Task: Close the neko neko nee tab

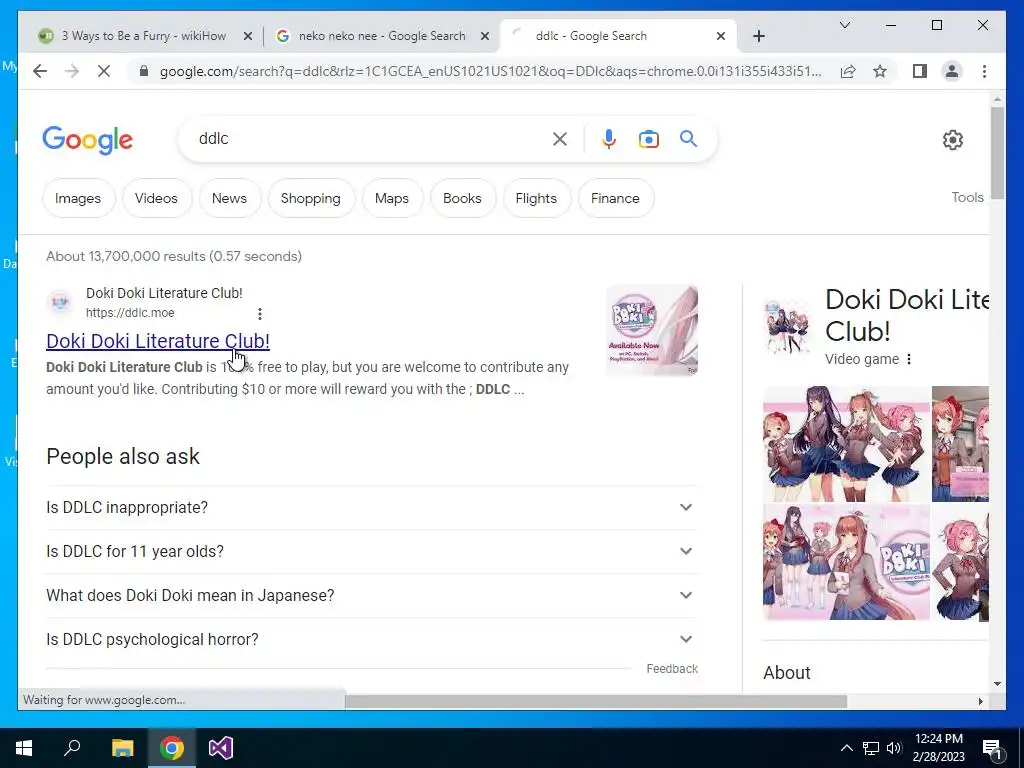Action: 485,36
